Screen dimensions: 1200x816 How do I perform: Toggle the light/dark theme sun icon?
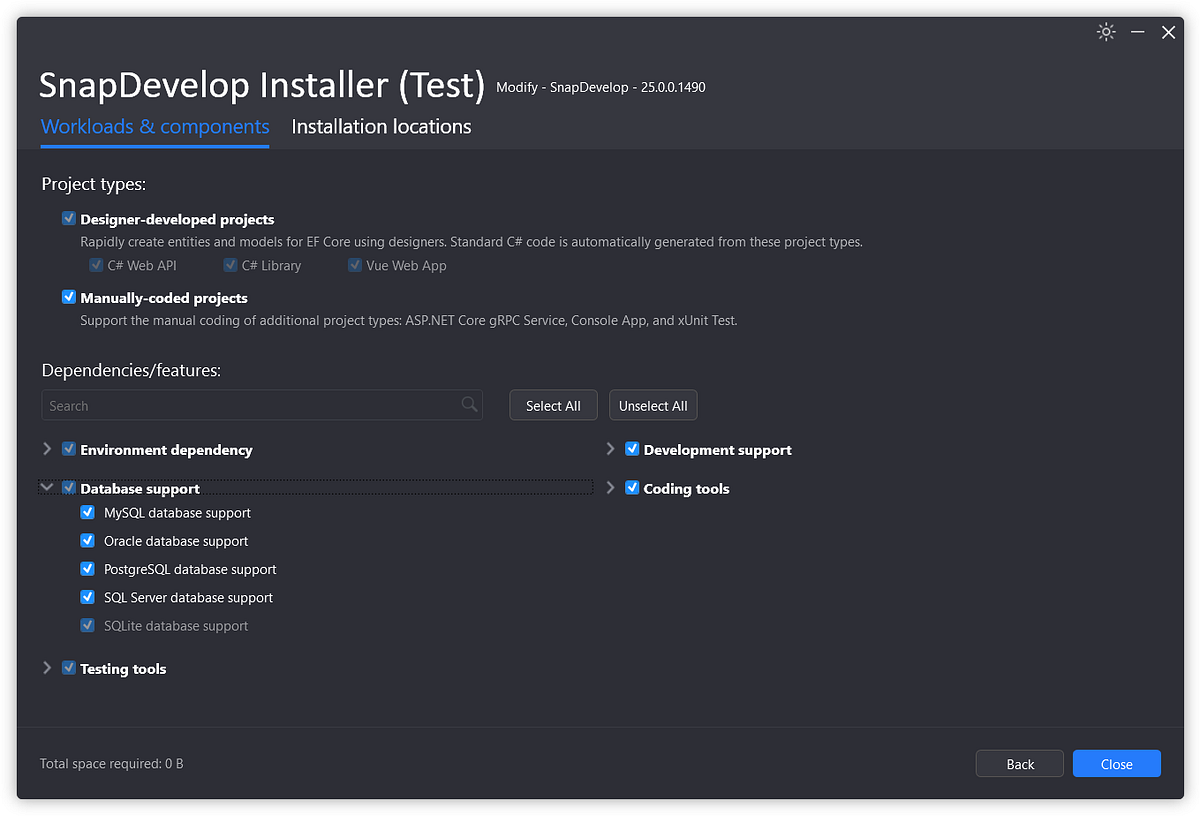pos(1105,32)
